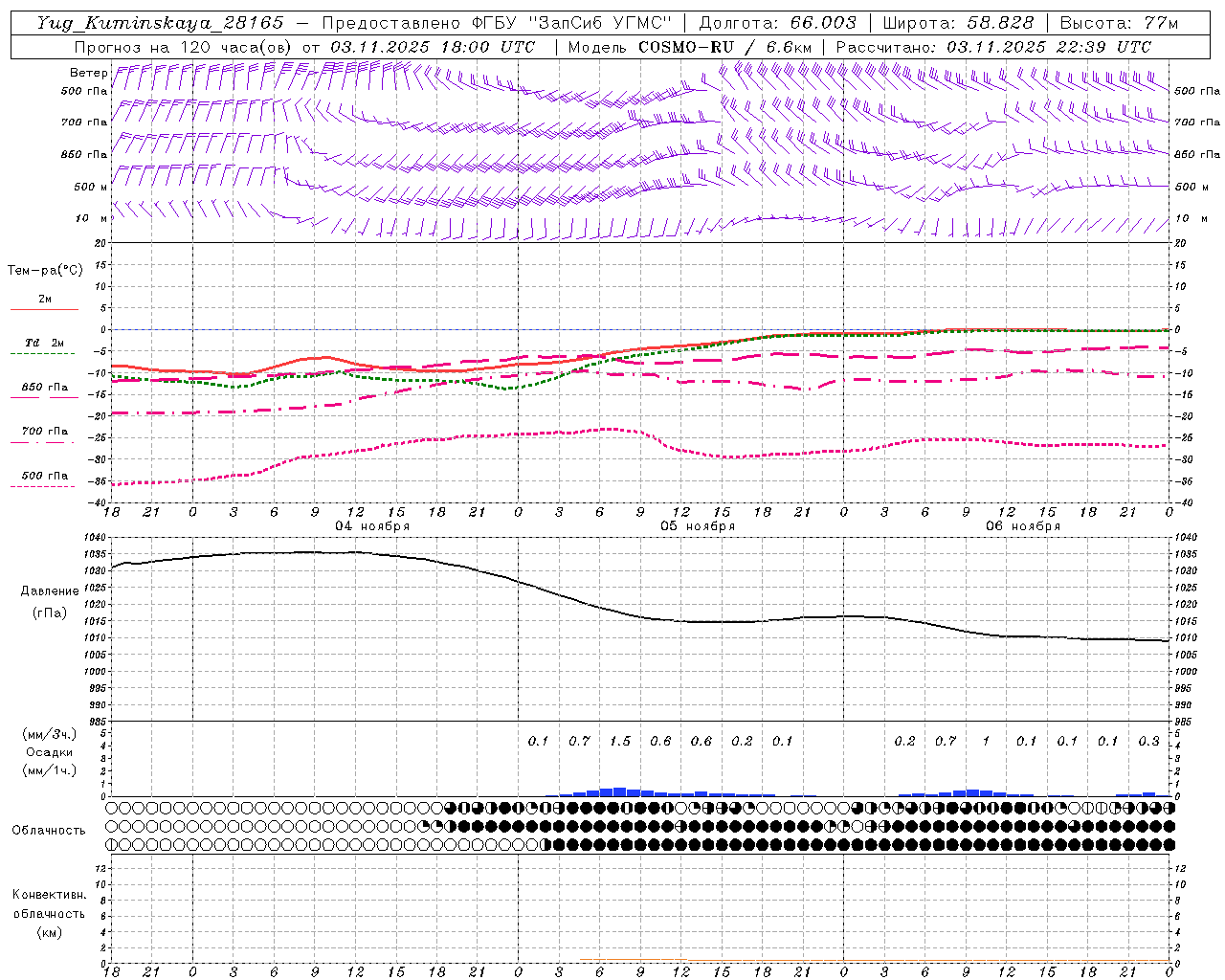Click the 1.5 precipitation amount value
This screenshot has width=1225, height=980.
click(620, 742)
